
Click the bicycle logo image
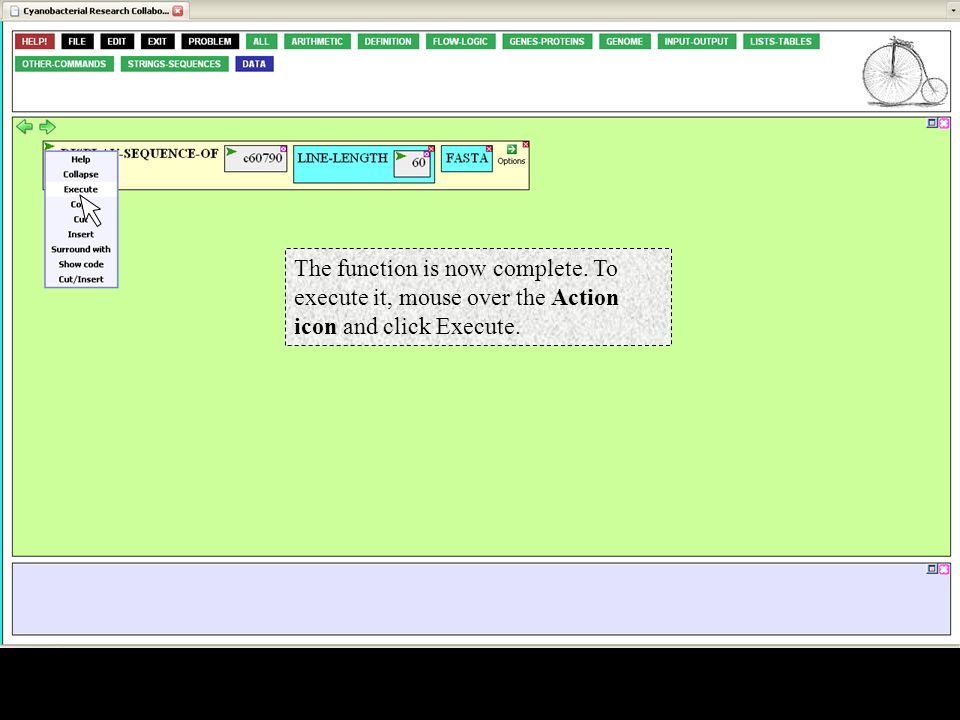905,72
